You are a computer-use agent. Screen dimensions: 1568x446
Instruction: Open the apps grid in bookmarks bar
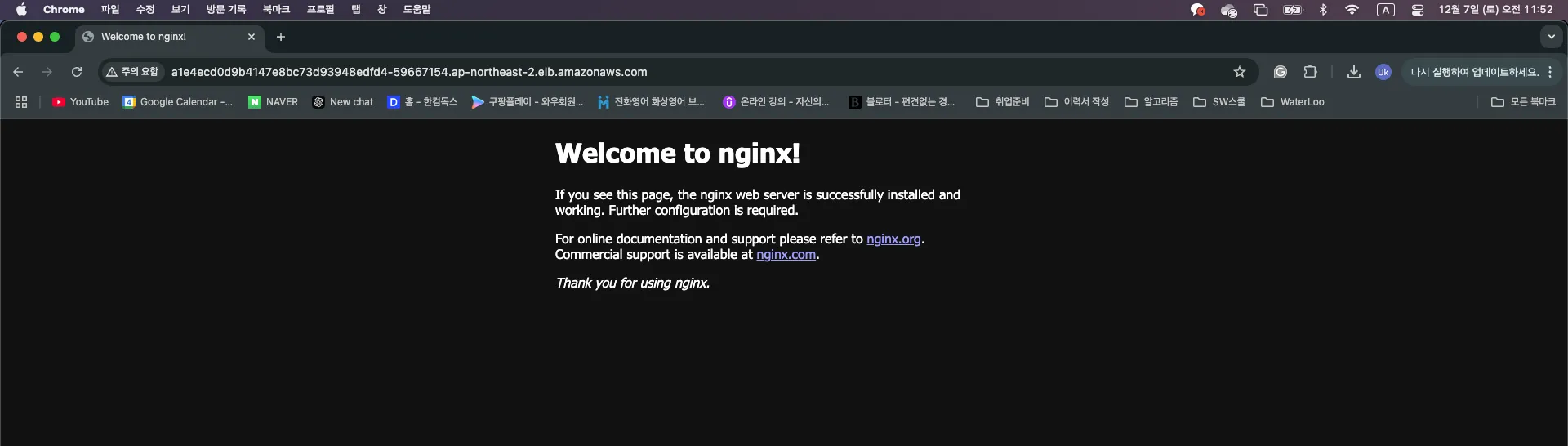click(x=21, y=102)
